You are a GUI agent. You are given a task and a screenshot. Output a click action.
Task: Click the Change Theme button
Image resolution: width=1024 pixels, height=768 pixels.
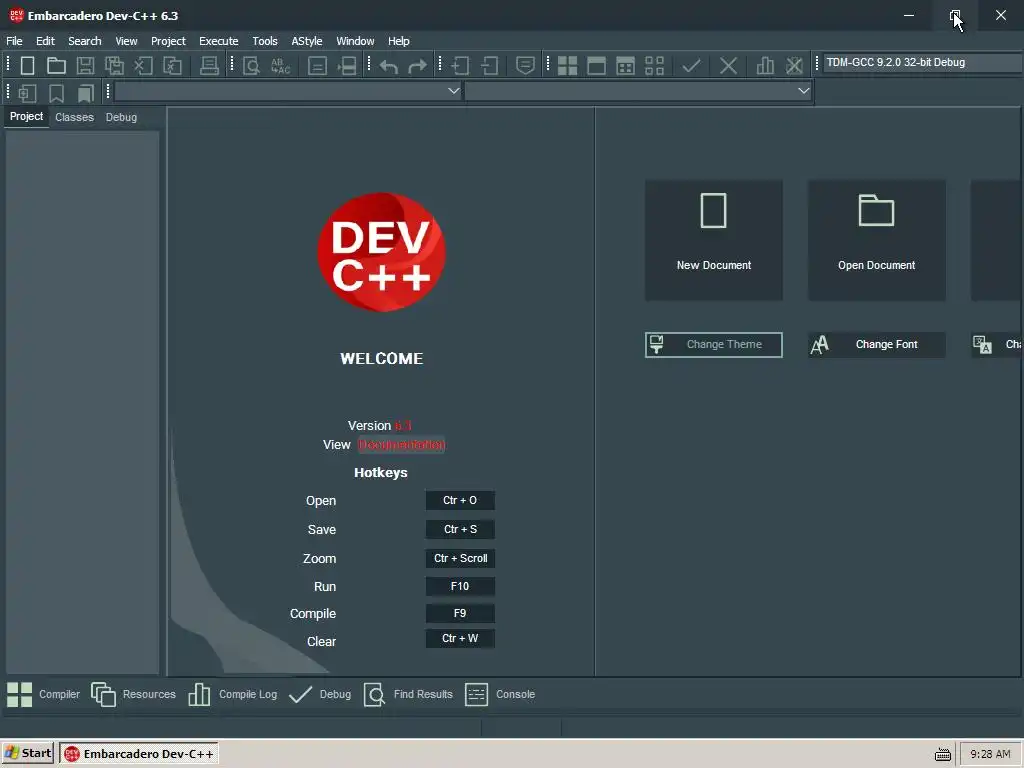(x=714, y=344)
